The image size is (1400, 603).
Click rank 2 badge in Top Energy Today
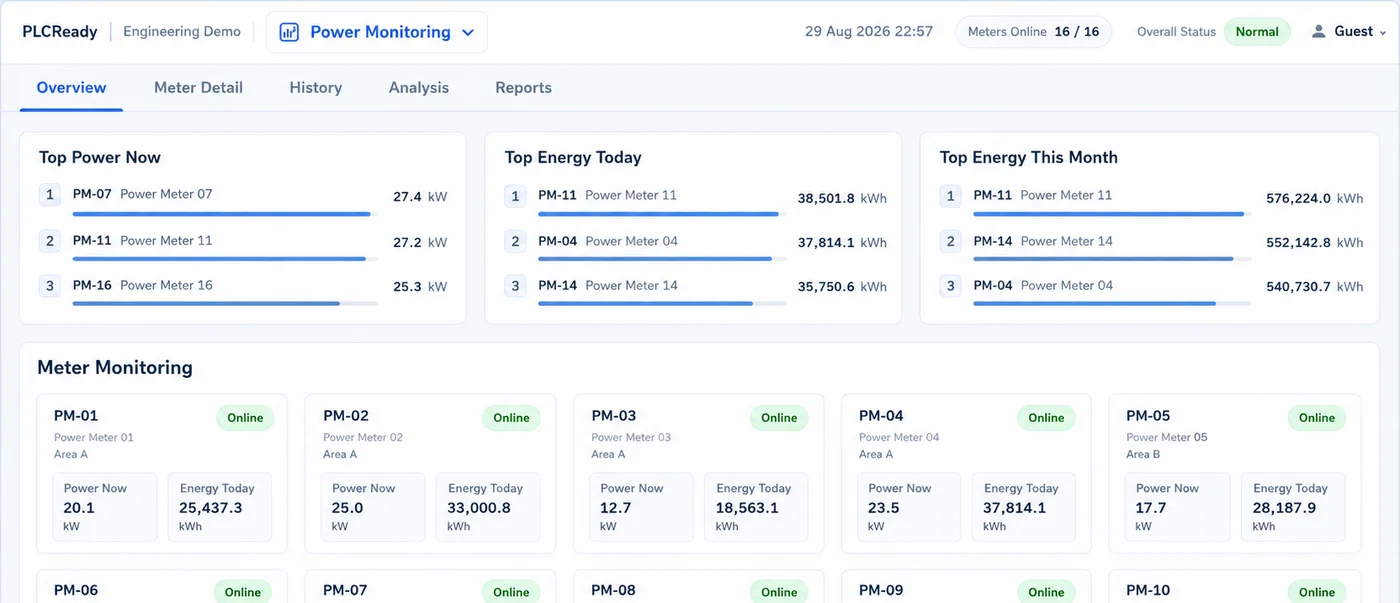point(515,241)
